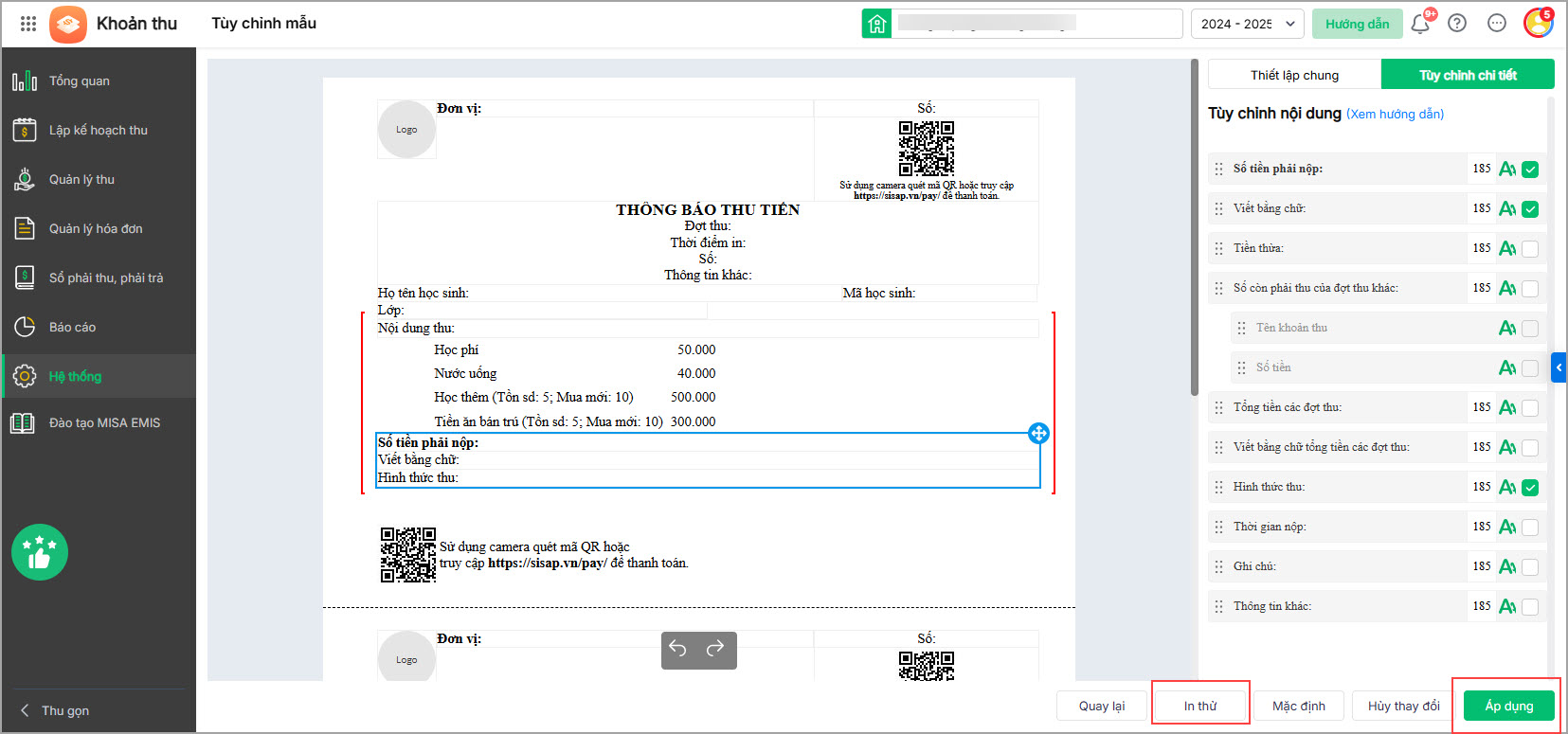Open font settings for Viết bằng chữ
Viewport: 1568px width, 734px height.
1507,208
